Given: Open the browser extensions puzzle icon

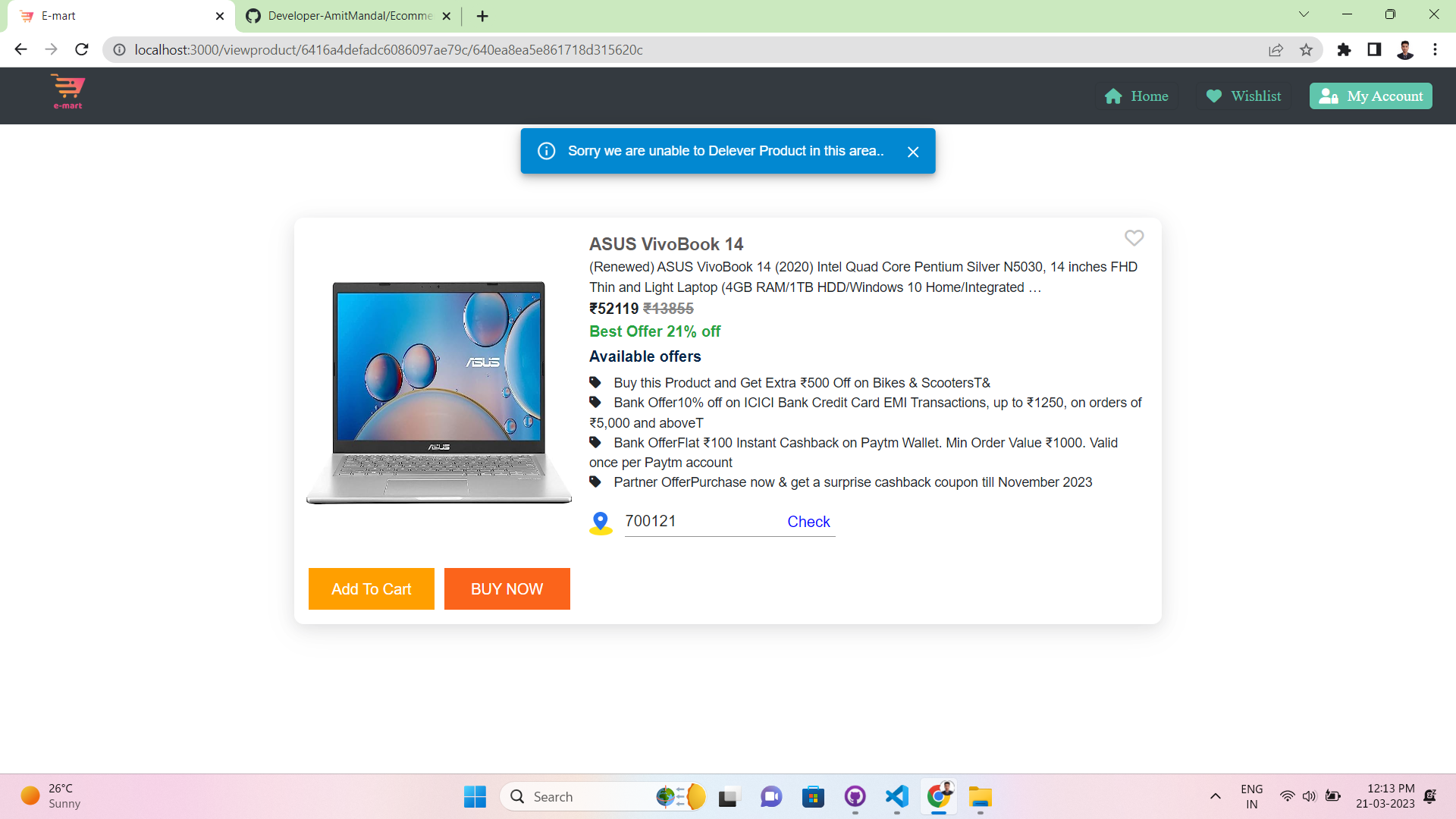Looking at the screenshot, I should [x=1344, y=50].
